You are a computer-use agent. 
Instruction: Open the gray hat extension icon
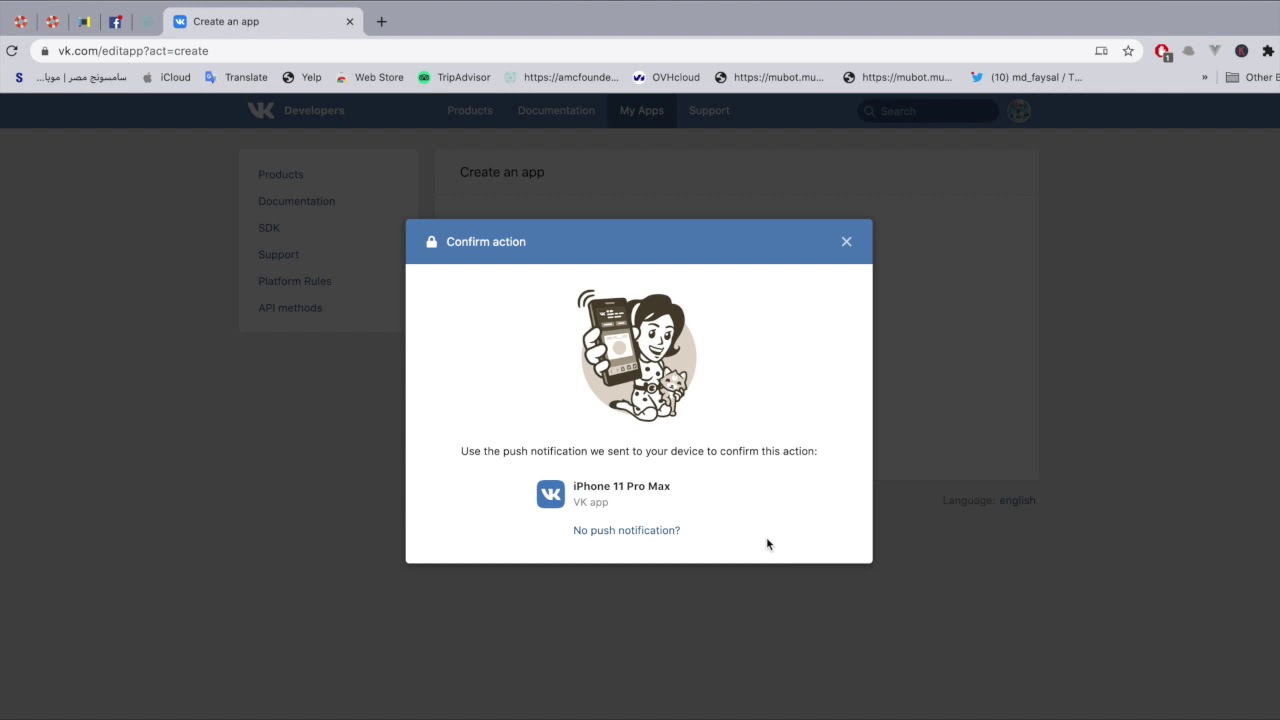point(1188,51)
